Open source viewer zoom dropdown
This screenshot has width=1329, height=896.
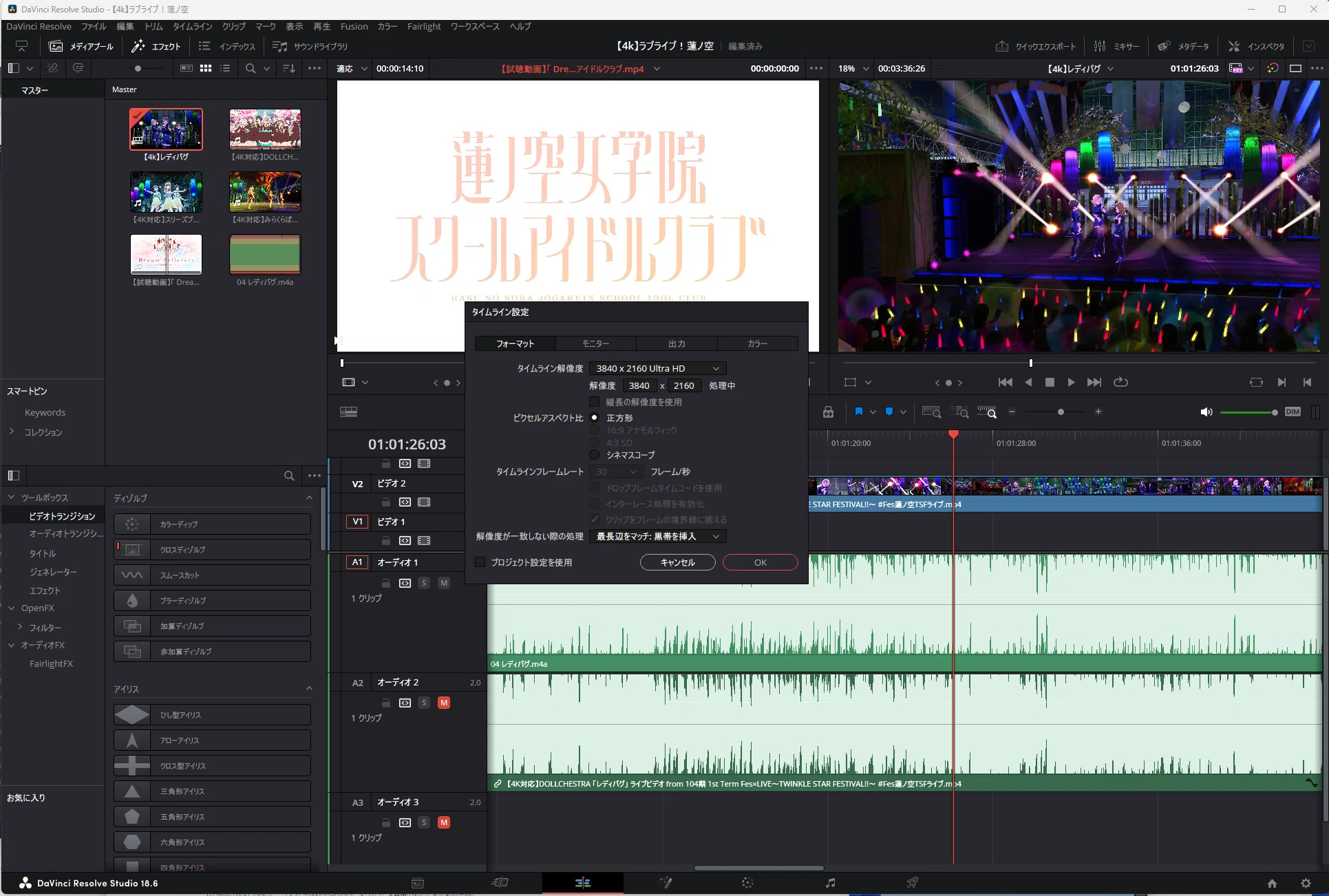point(351,68)
